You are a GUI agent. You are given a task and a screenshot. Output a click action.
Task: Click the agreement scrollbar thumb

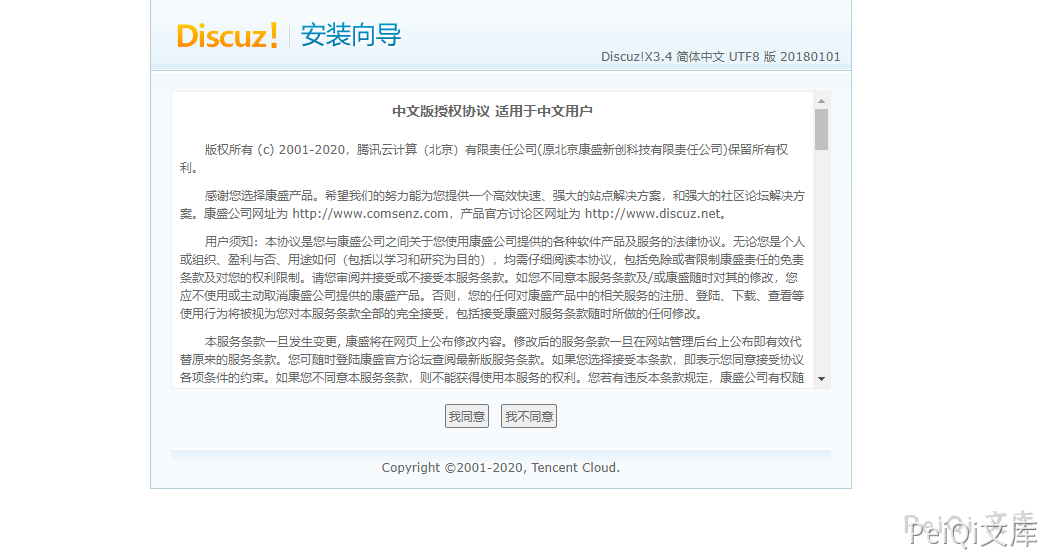pos(821,130)
